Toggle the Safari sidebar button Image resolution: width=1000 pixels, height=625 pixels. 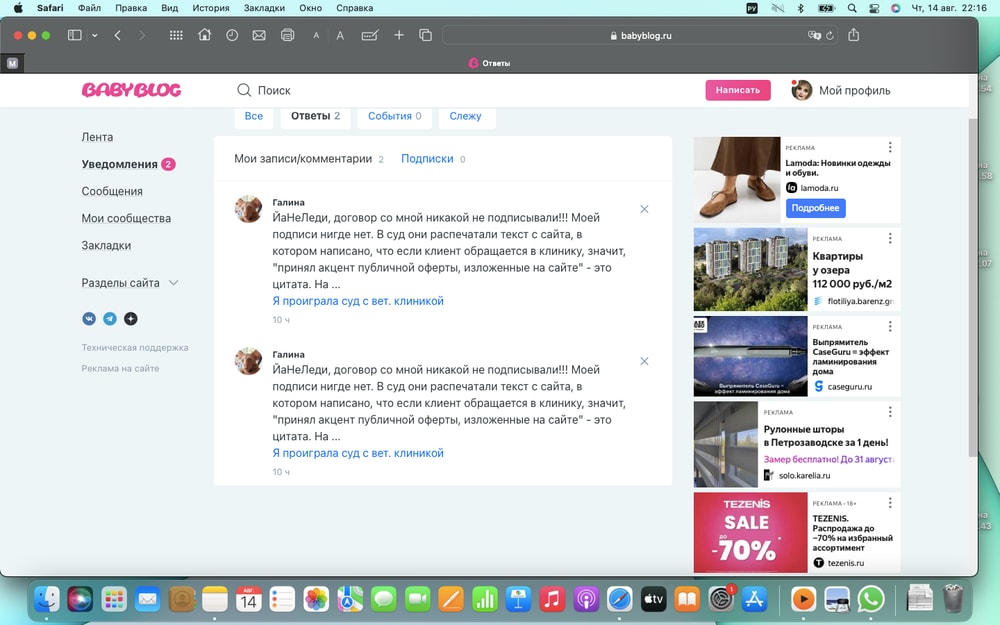tap(74, 35)
